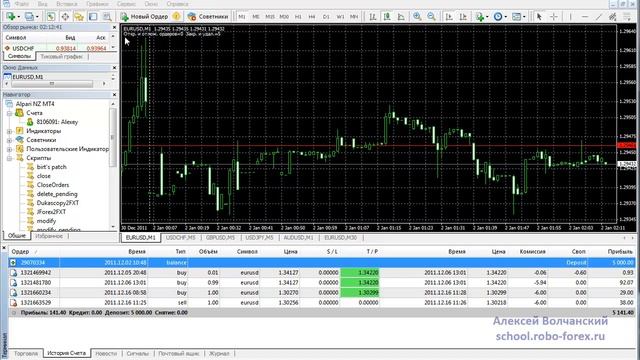Toggle the Terminal window toolbar icon
Image resolution: width=640 pixels, height=360 pixels.
pos(93,17)
